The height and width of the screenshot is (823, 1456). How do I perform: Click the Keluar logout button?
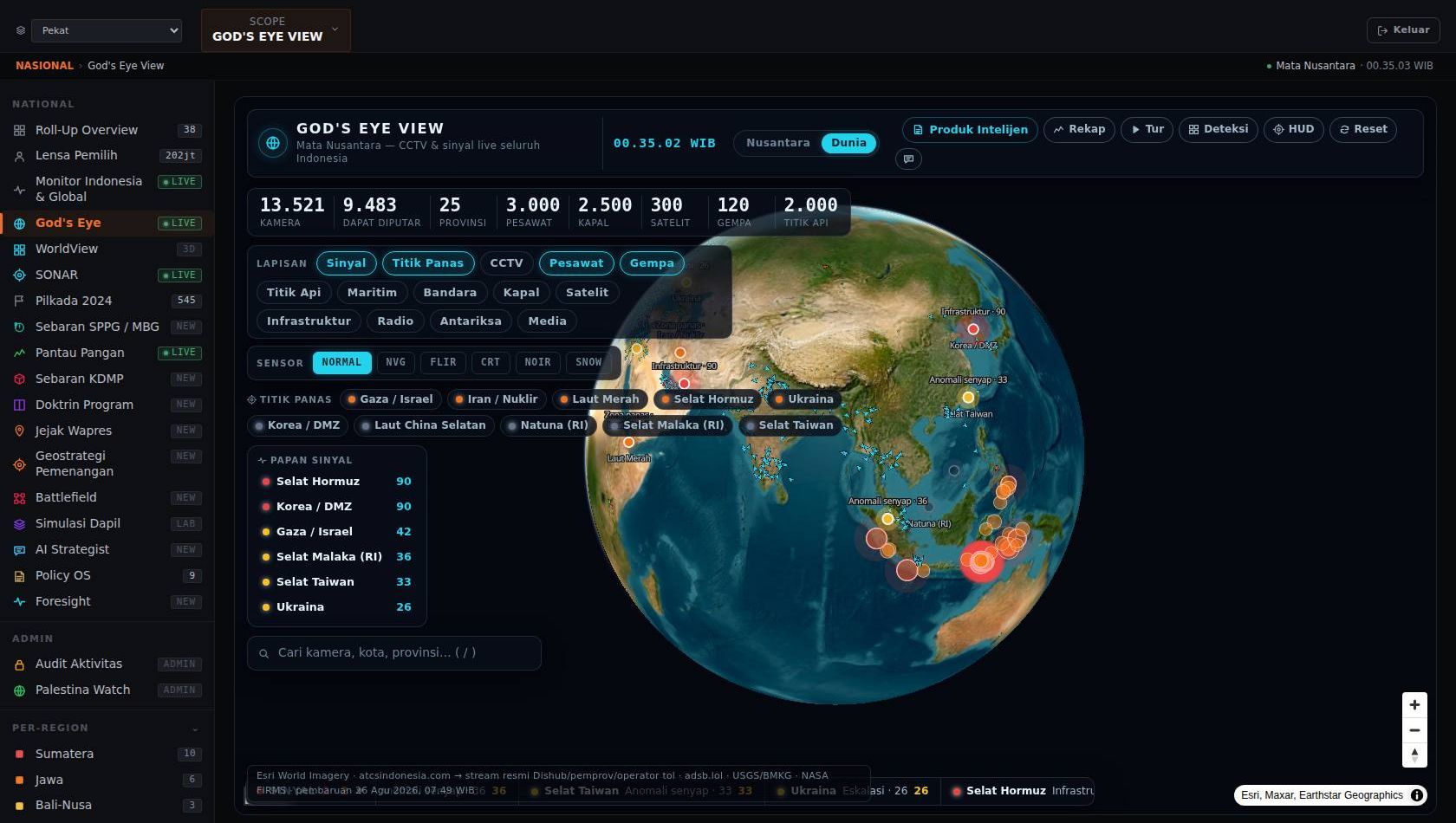[1403, 30]
